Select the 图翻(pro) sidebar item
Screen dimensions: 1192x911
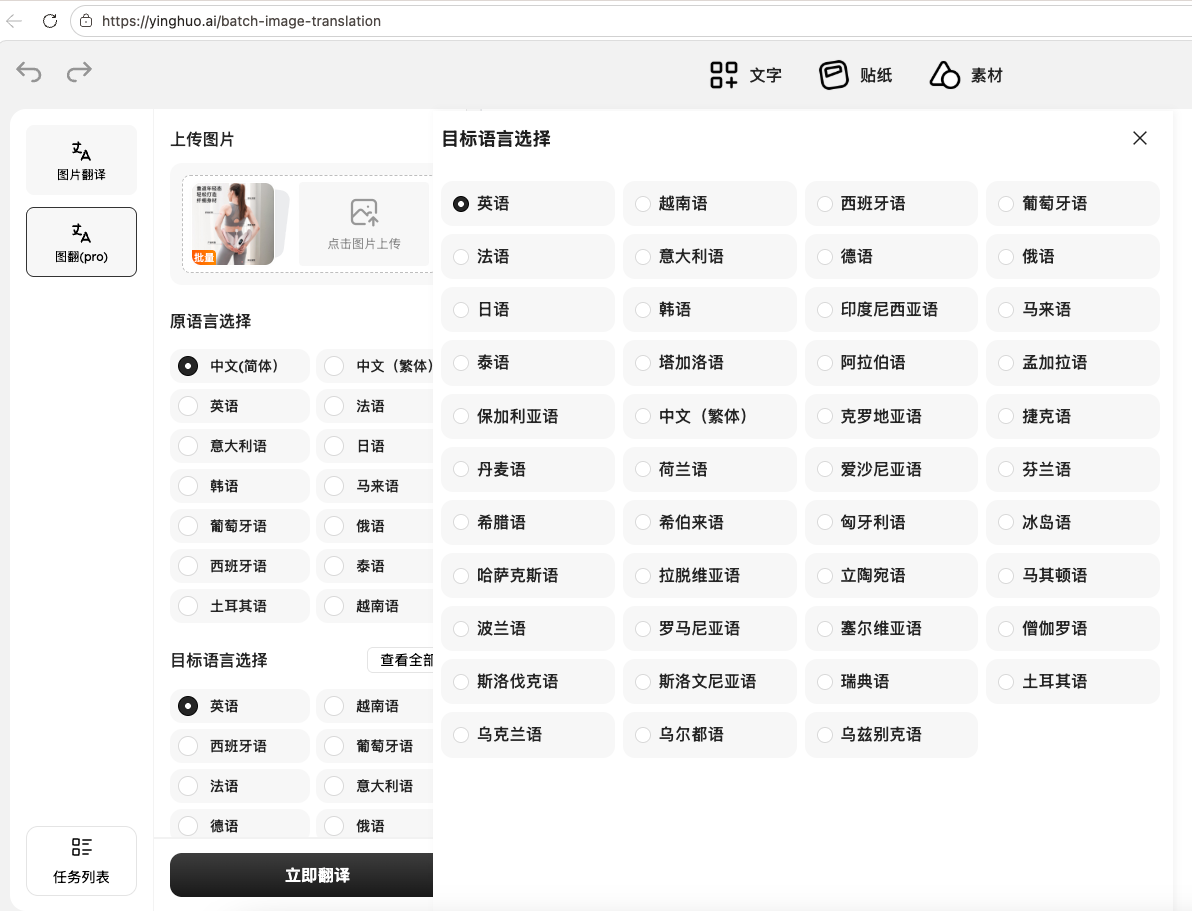tap(81, 242)
